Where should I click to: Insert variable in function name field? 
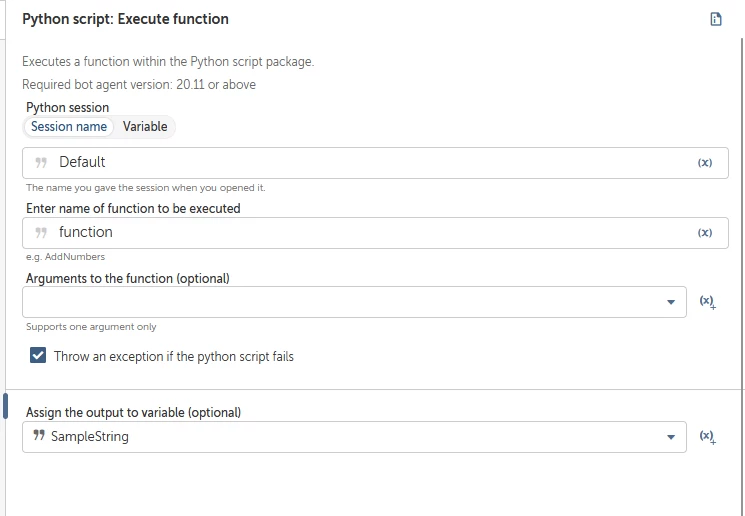tap(705, 233)
